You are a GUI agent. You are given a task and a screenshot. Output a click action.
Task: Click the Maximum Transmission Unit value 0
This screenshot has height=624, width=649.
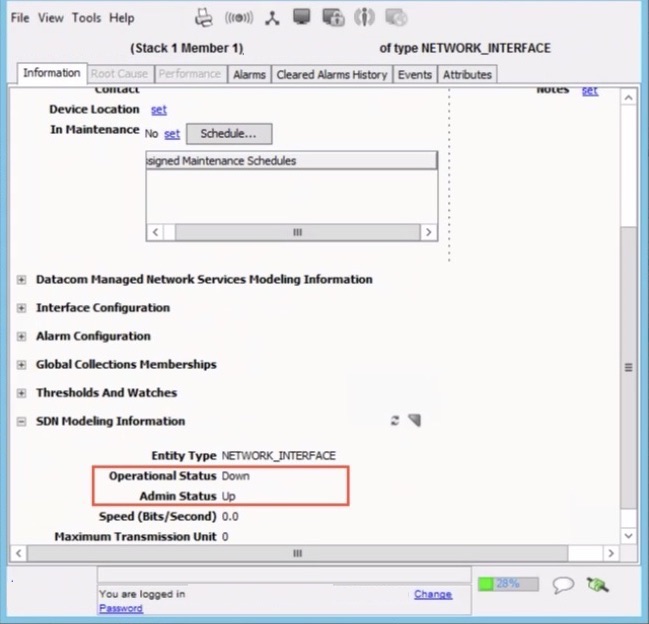225,537
